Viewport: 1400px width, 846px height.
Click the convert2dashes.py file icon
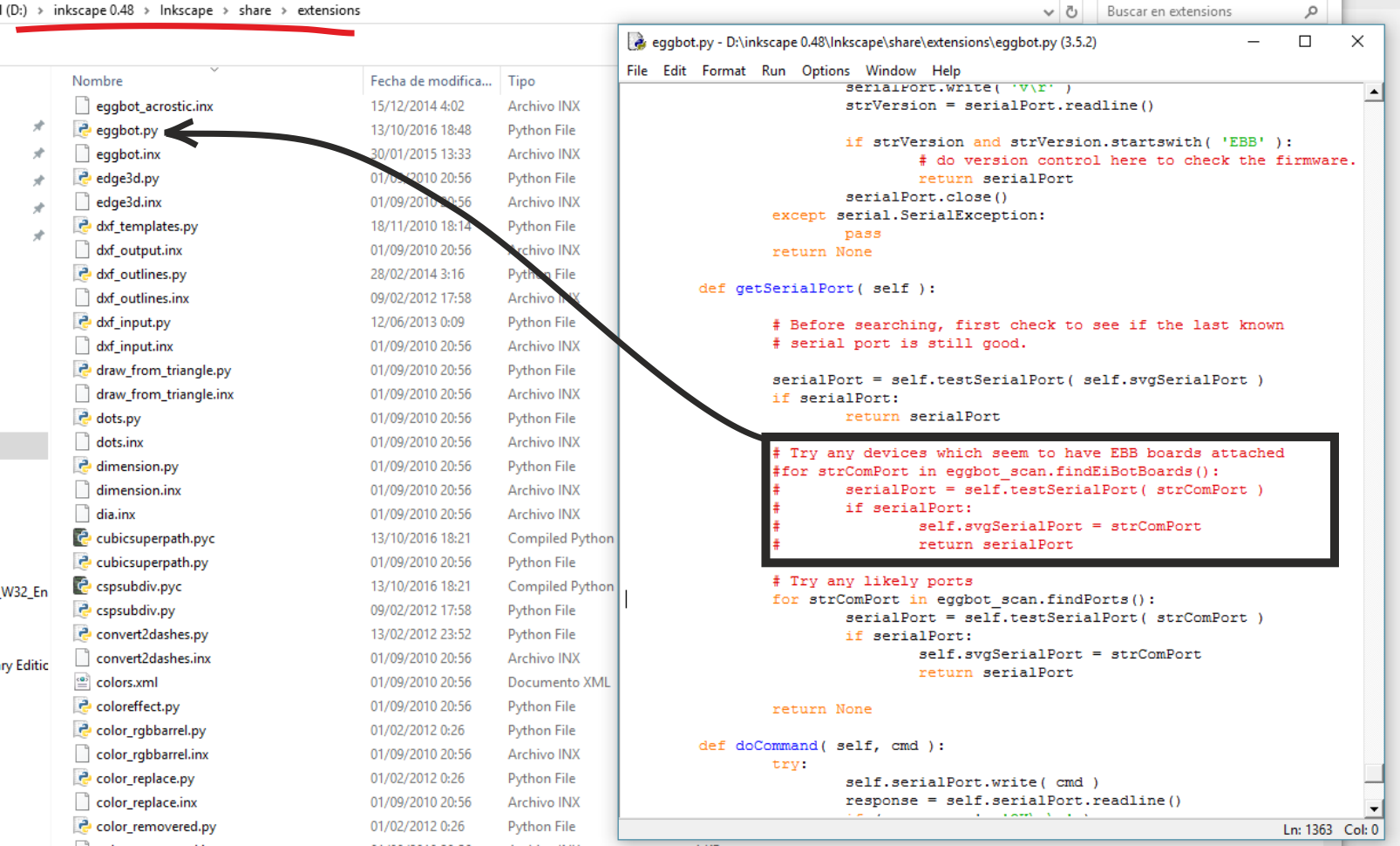tap(82, 634)
